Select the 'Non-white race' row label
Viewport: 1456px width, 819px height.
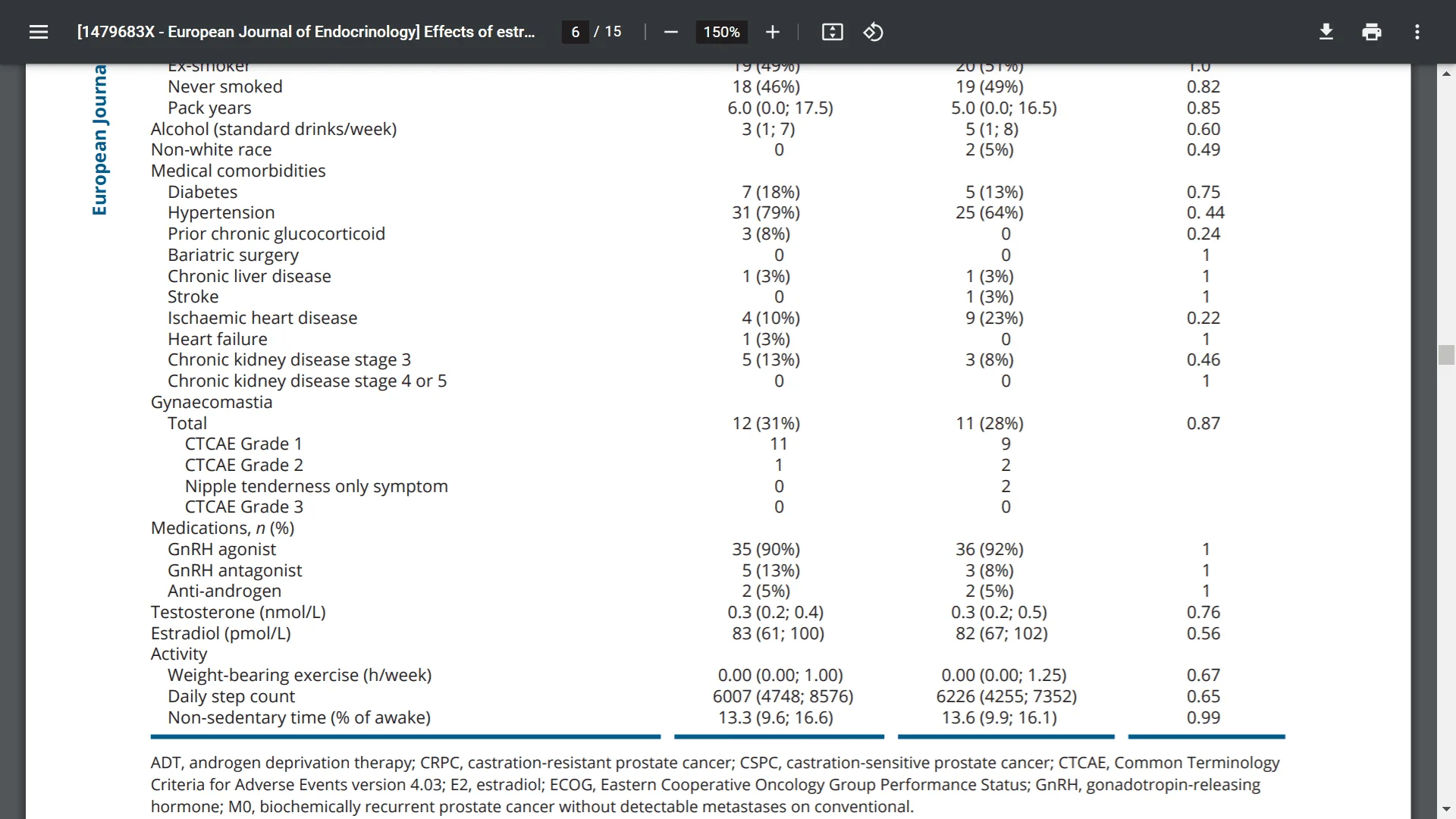click(211, 149)
